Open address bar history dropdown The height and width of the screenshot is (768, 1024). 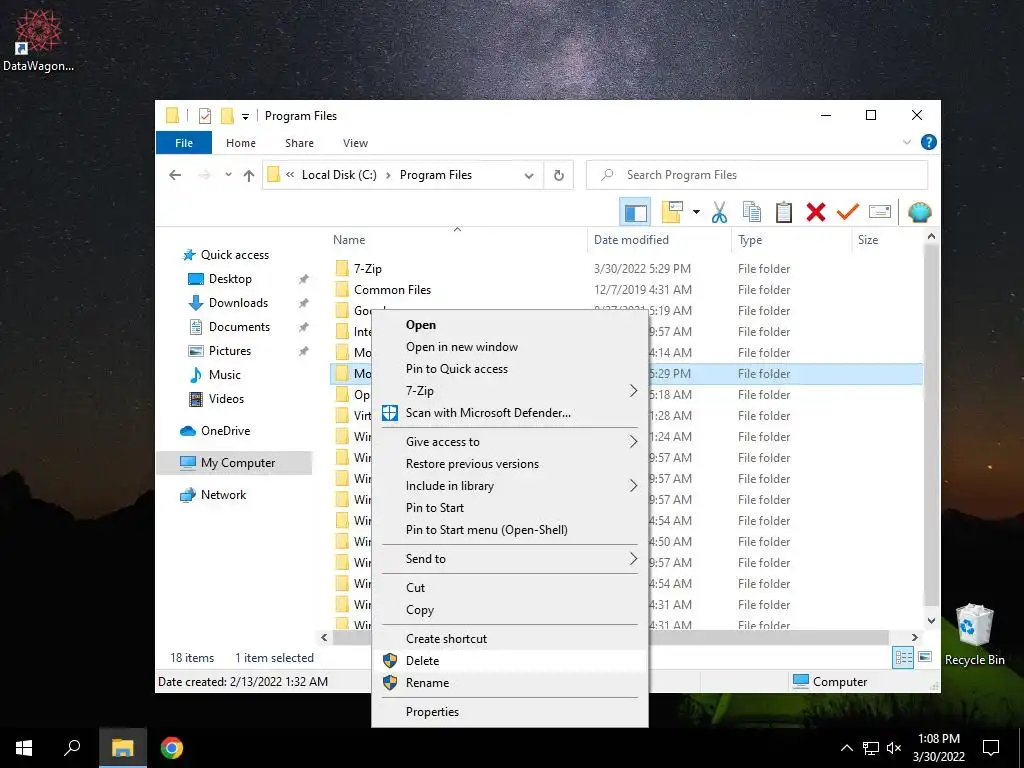(x=529, y=176)
